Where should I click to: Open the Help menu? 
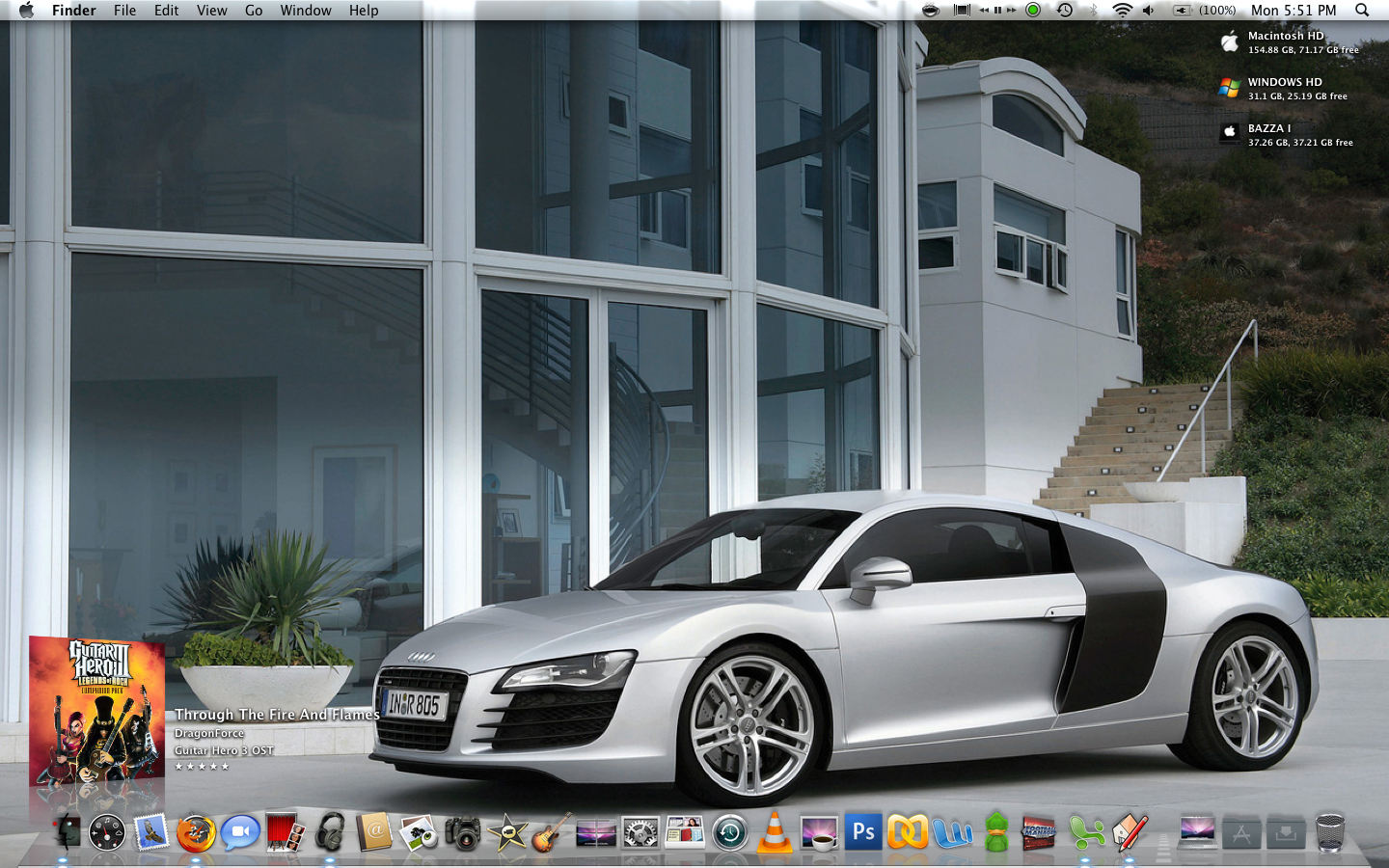(364, 10)
